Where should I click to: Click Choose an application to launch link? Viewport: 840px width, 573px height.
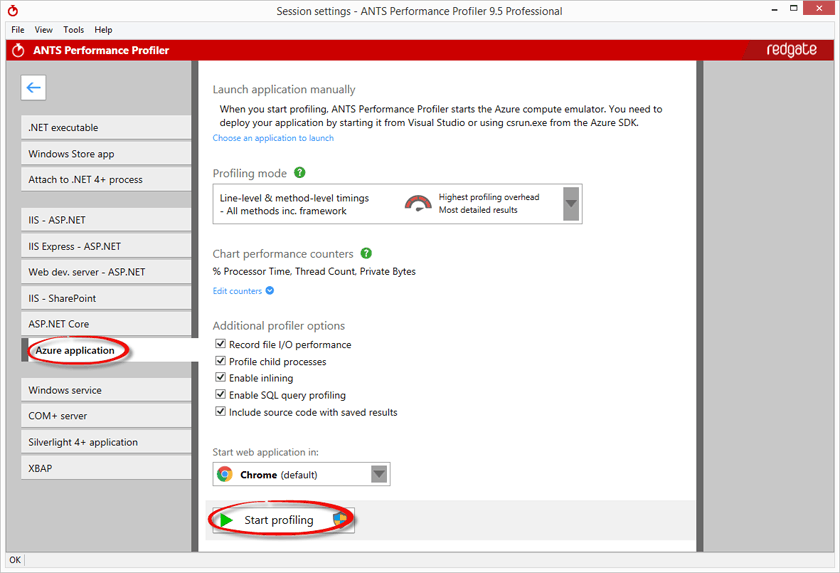[273, 138]
